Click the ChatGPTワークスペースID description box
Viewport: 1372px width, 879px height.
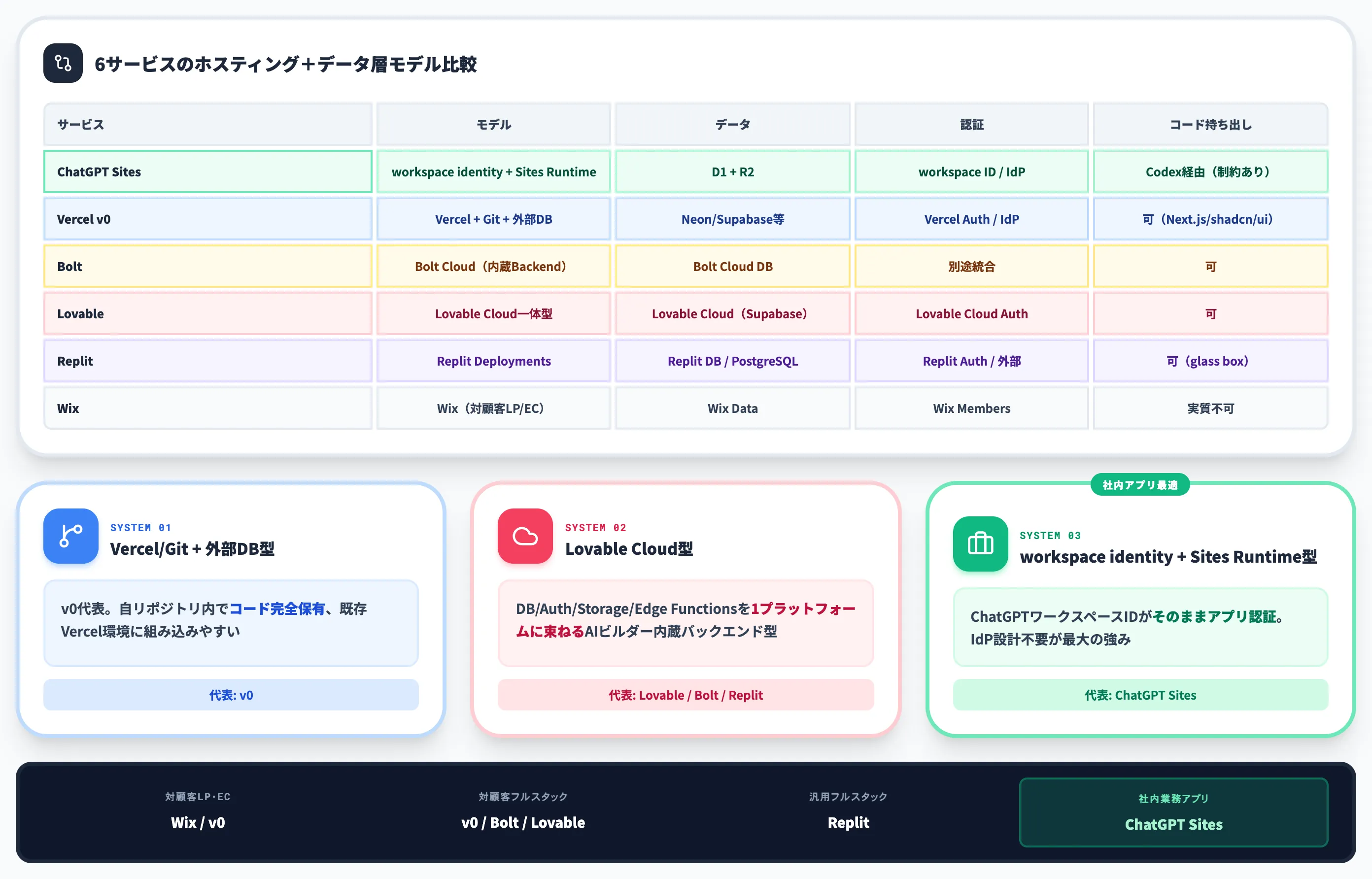click(1140, 627)
